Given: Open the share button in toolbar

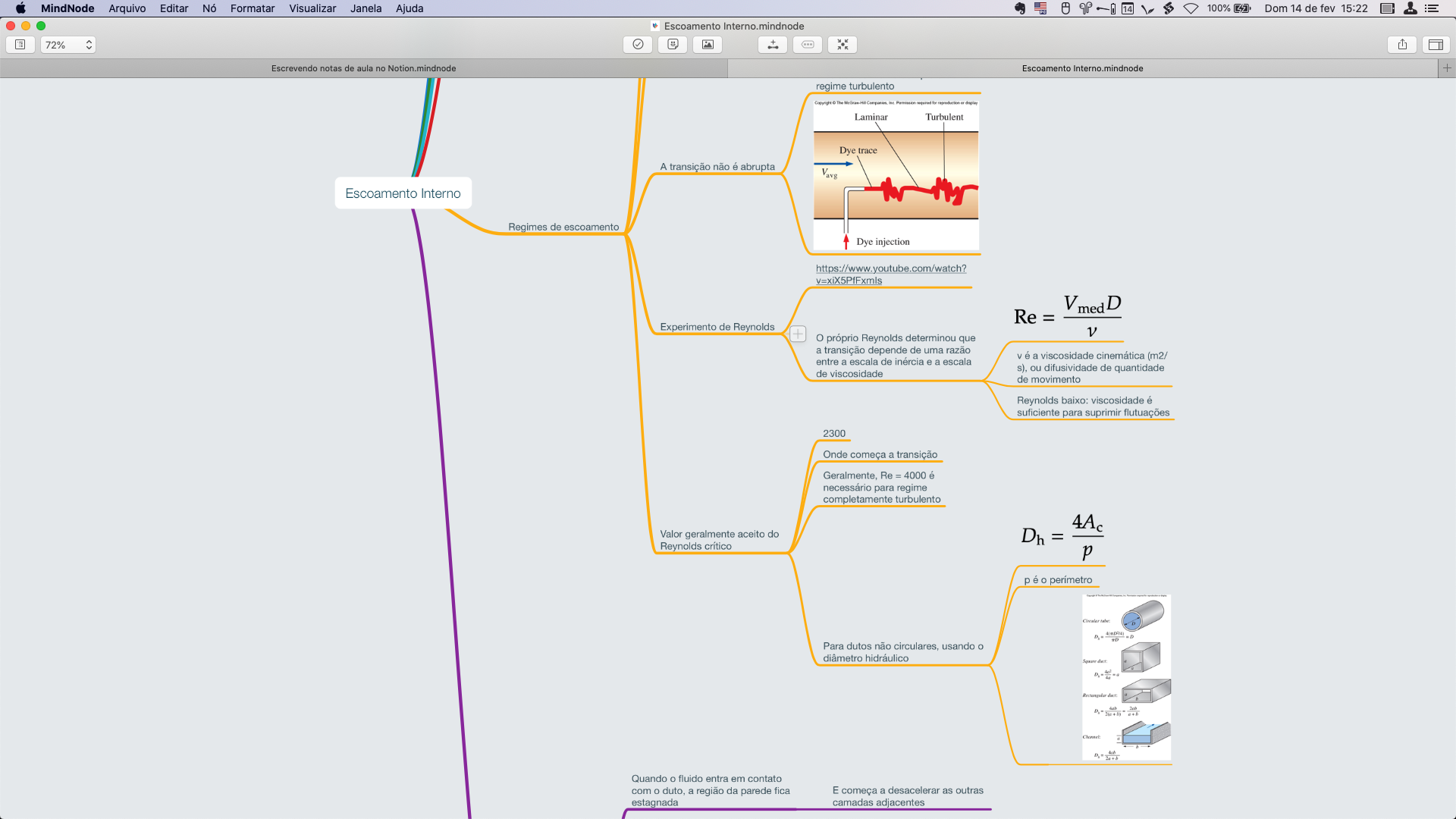Looking at the screenshot, I should tap(1402, 45).
